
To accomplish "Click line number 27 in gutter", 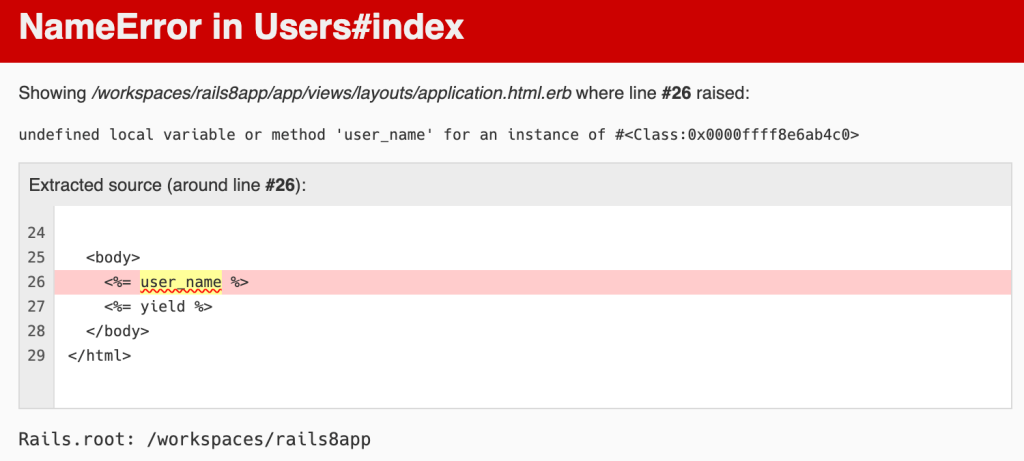I will click(36, 306).
